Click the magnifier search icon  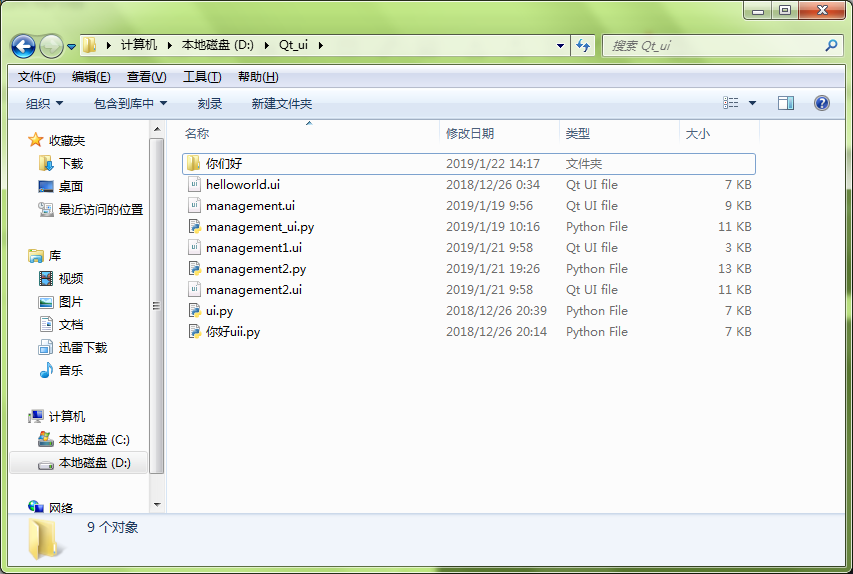[831, 46]
